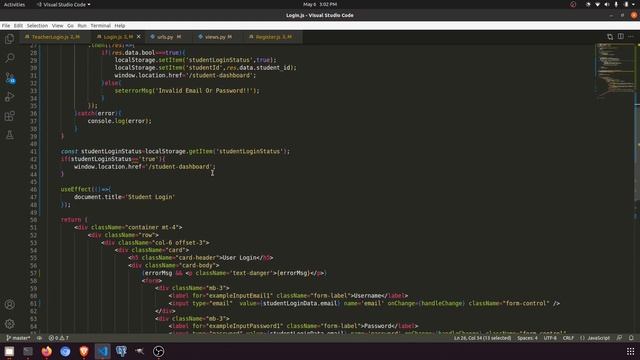Click the Open Changes editor icon

pos(610,37)
